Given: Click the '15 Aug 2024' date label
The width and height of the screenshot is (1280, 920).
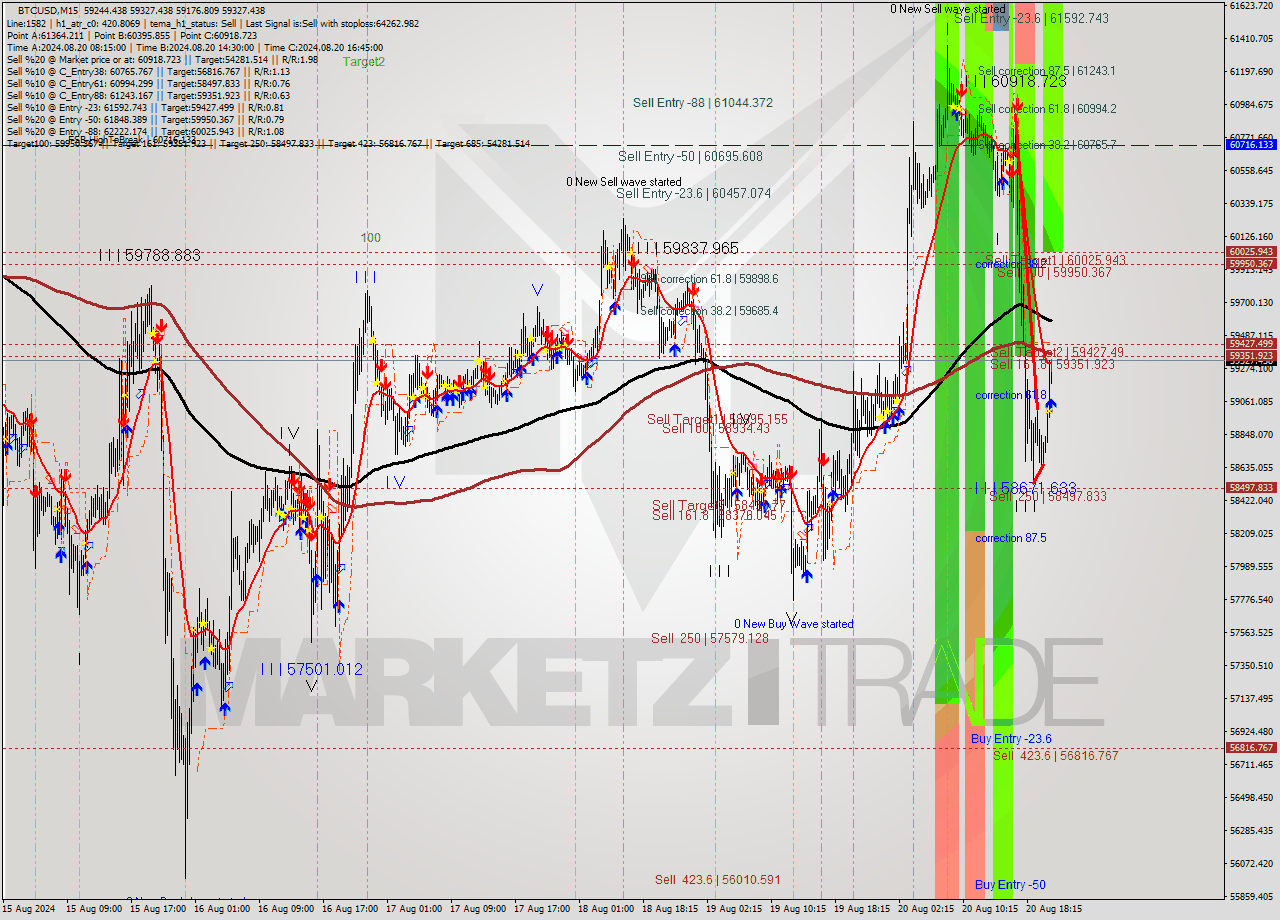Looking at the screenshot, I should 30,909.
